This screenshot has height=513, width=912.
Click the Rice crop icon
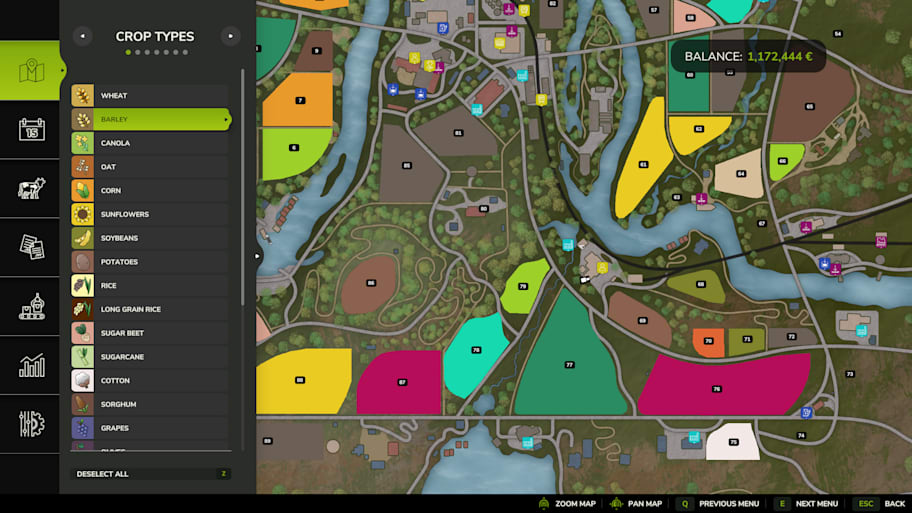click(83, 286)
